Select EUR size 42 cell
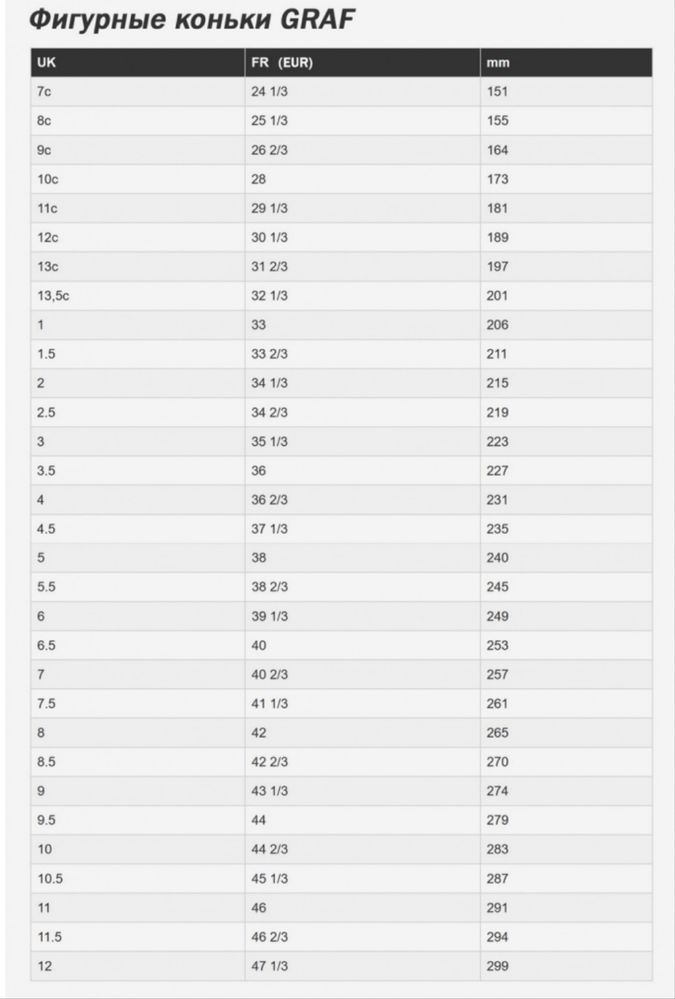The width and height of the screenshot is (675, 999). (x=363, y=733)
